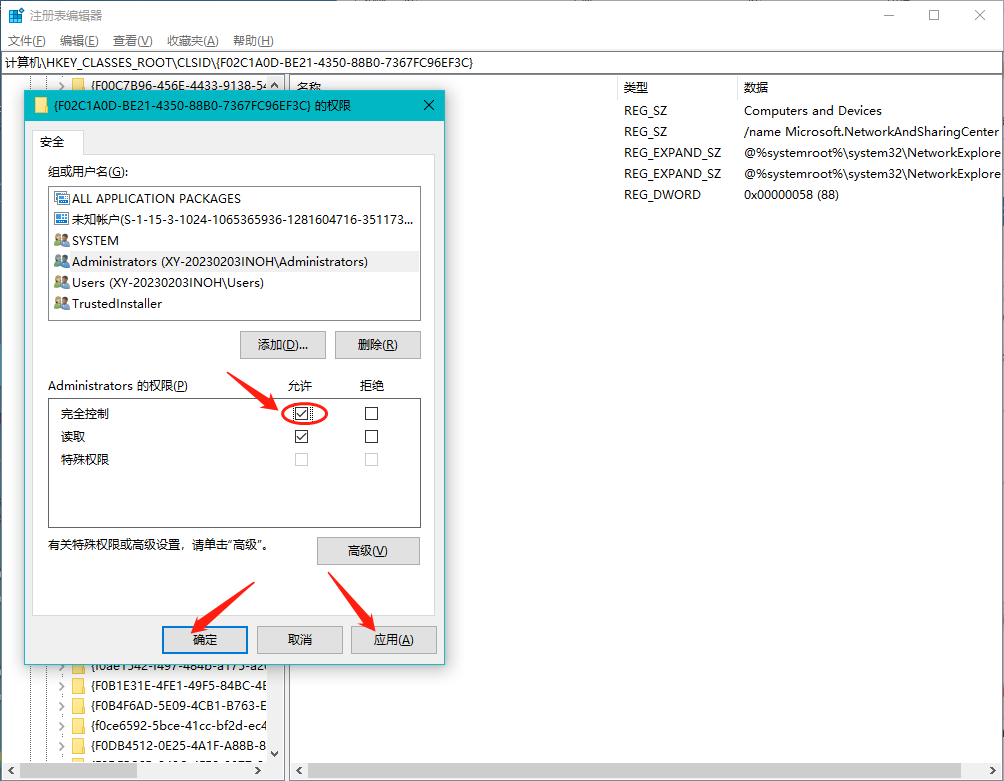Screen dimensions: 1004x781
Task: Click the 添加(D)... button
Action: pyautogui.click(x=283, y=345)
